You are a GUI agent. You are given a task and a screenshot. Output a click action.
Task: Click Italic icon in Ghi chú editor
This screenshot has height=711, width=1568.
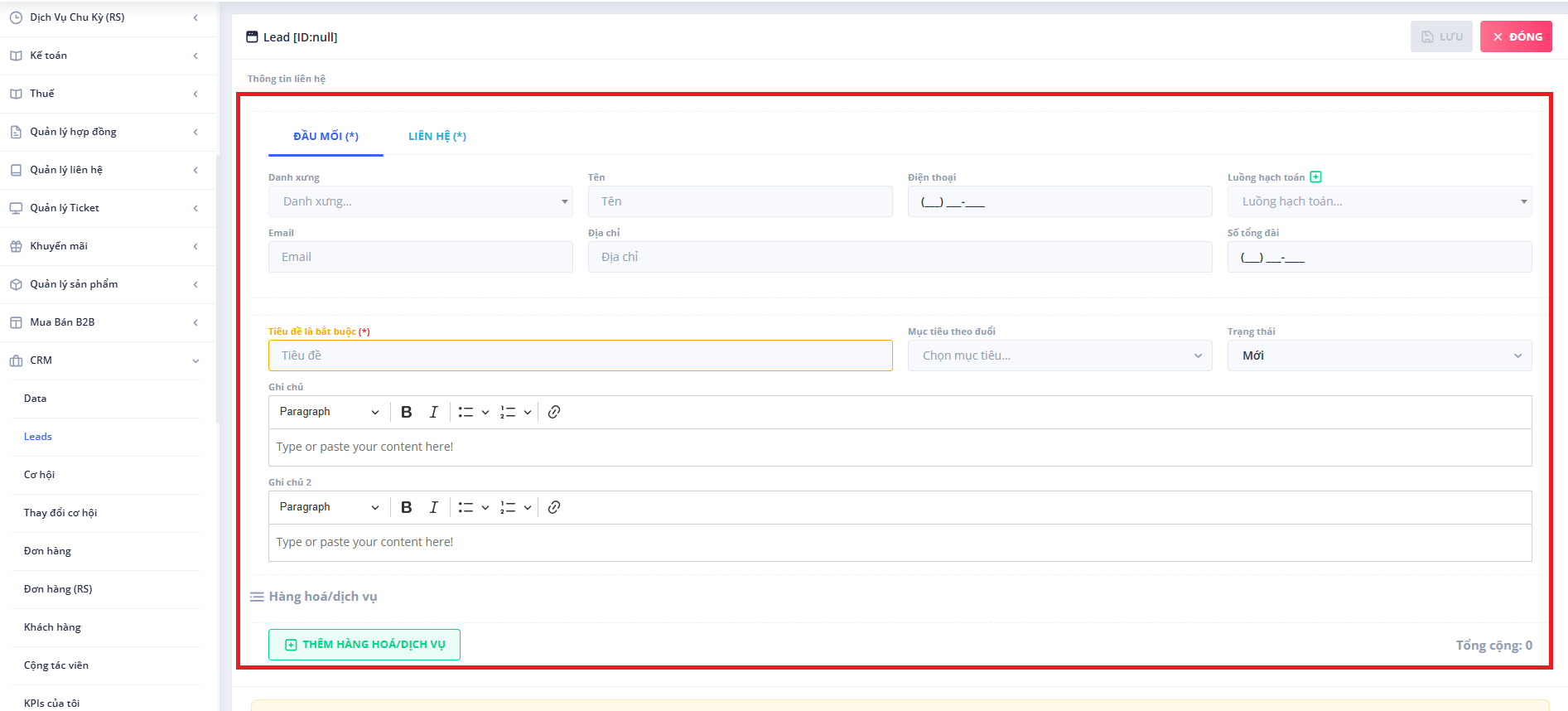433,412
